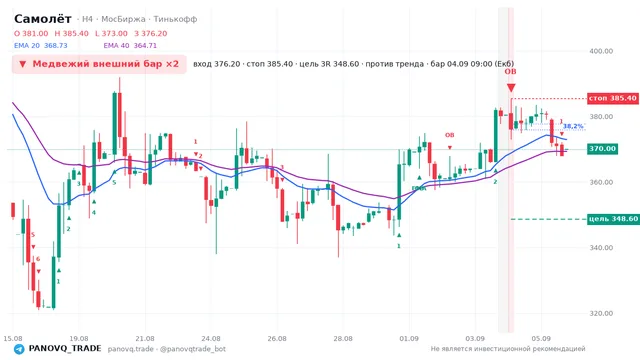Select the Медвежий внешний бар ×2 badge

(99, 64)
